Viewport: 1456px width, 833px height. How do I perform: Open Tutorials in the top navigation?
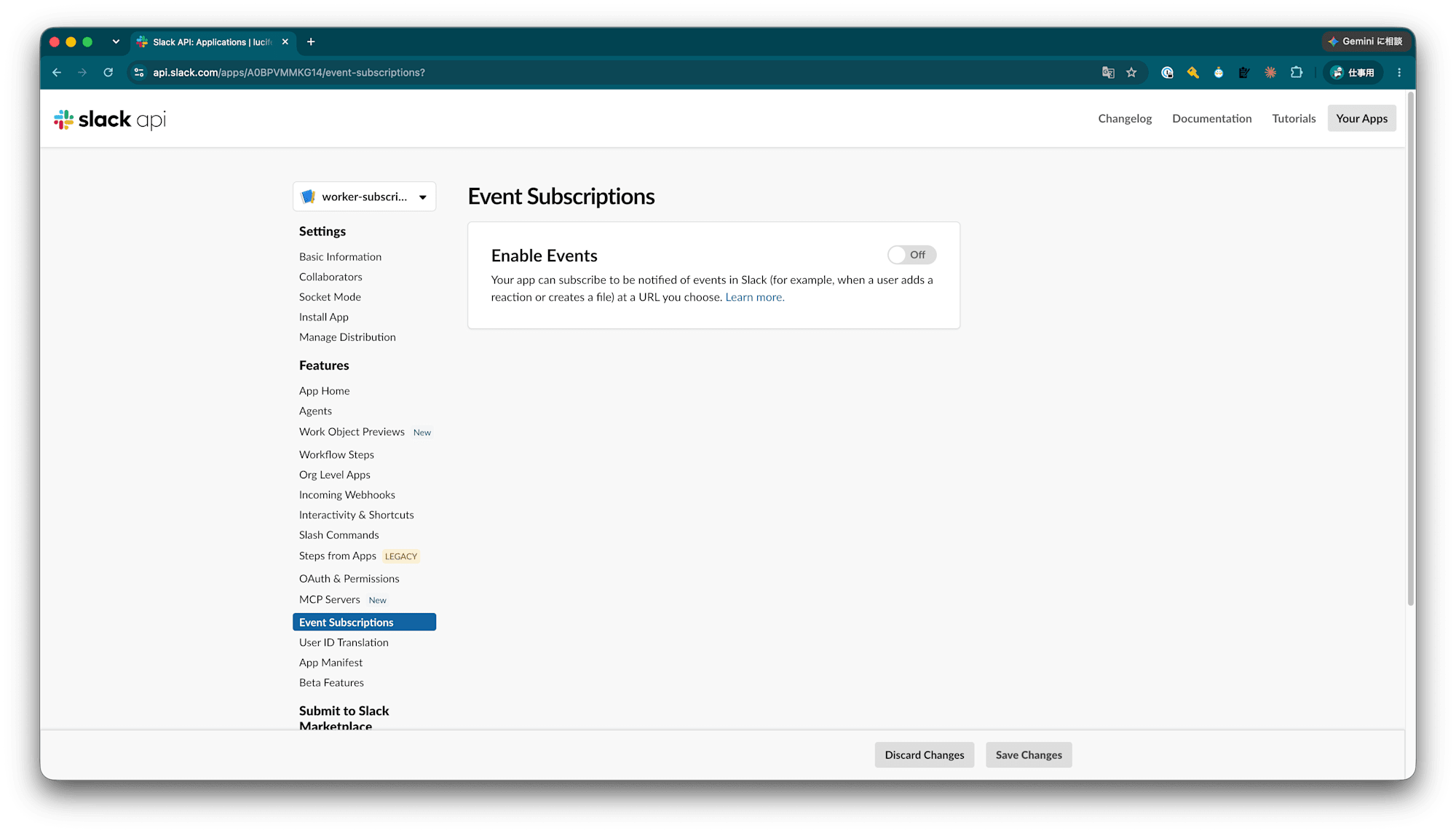(x=1294, y=119)
